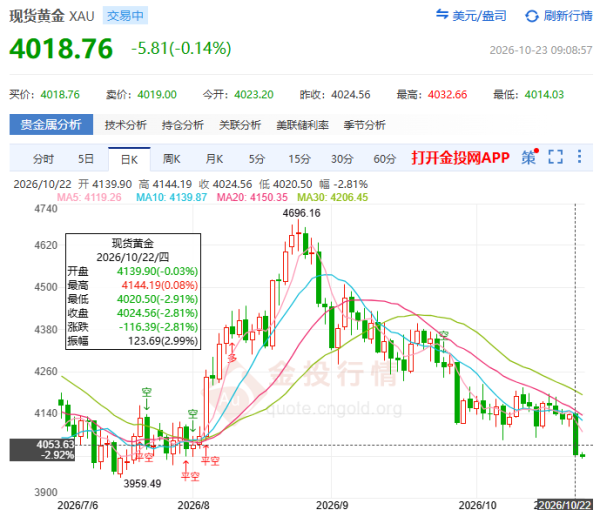Click the change value -5.81(-0.14%)
Image resolution: width=600 pixels, height=510 pixels.
pyautogui.click(x=181, y=49)
